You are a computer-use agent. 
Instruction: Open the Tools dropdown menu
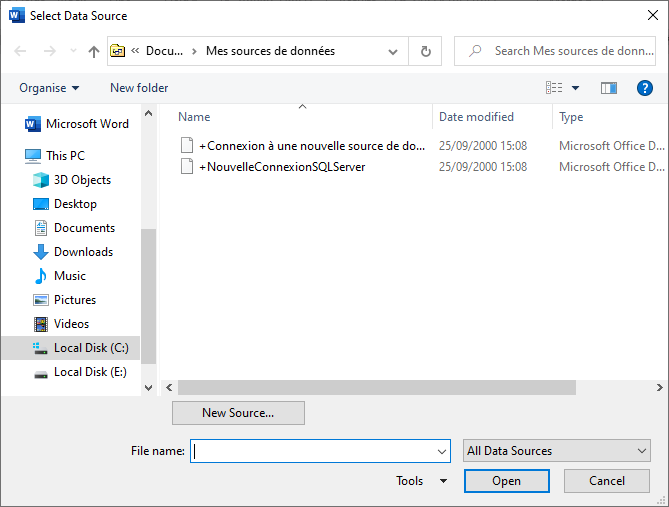(x=422, y=481)
